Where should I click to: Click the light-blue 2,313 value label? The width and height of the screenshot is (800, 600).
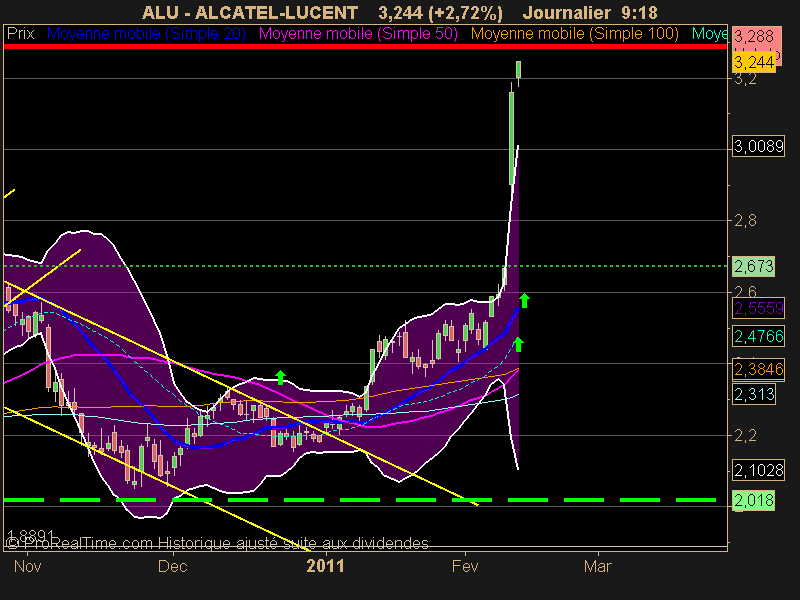(754, 394)
